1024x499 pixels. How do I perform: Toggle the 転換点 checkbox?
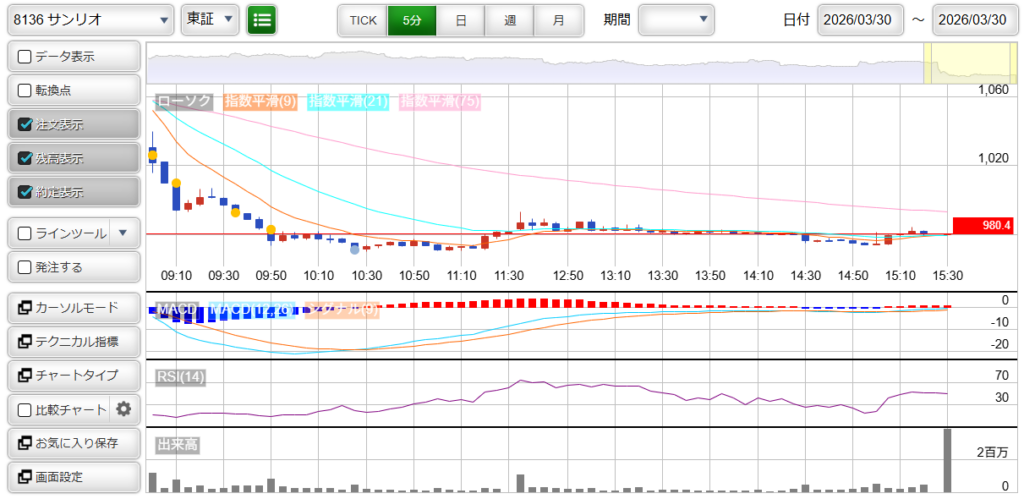(x=26, y=90)
